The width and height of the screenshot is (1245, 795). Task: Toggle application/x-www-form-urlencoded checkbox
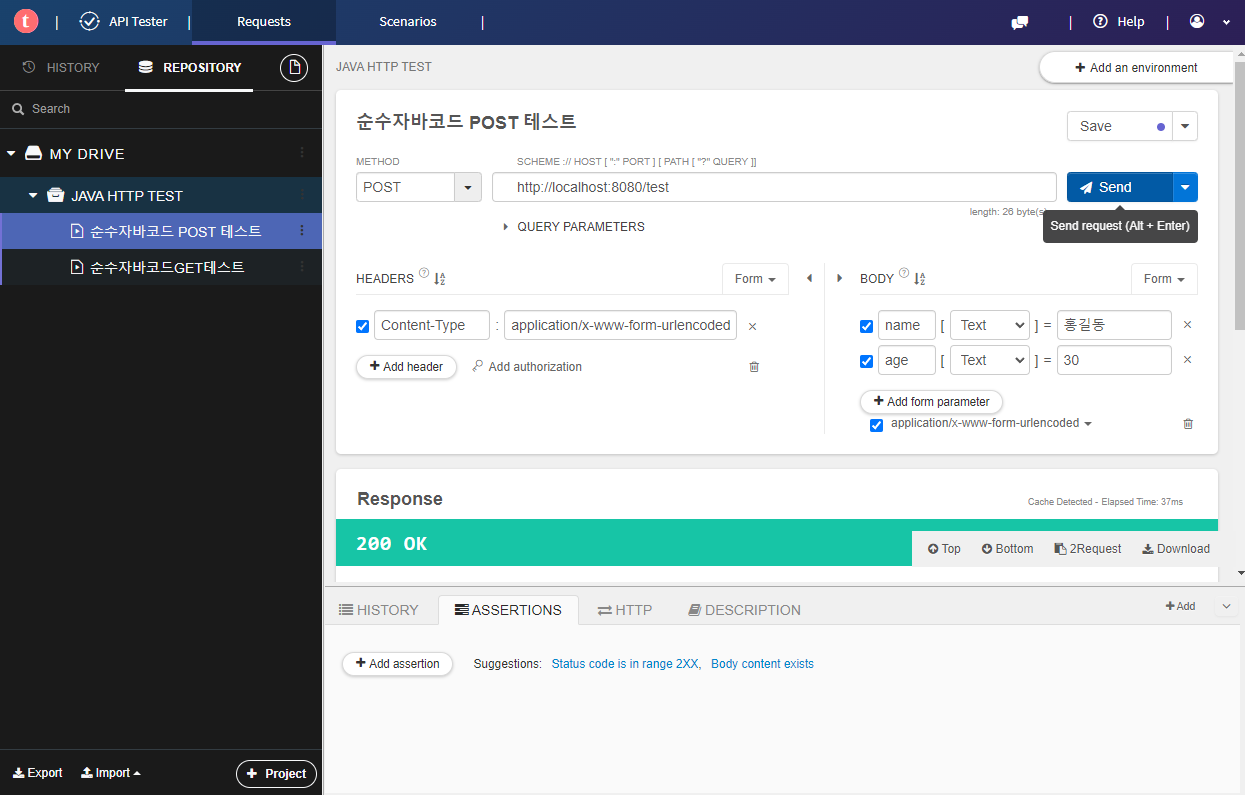(x=877, y=425)
